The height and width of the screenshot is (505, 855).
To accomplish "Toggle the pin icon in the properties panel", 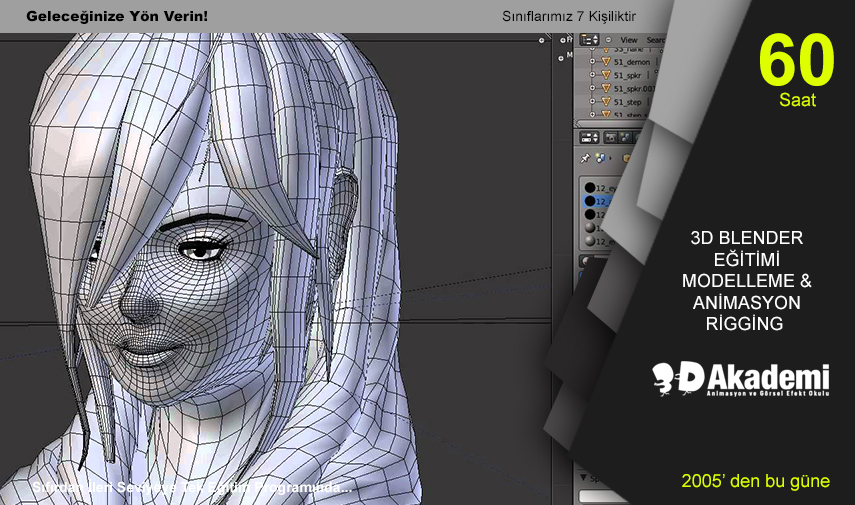I will [x=585, y=158].
